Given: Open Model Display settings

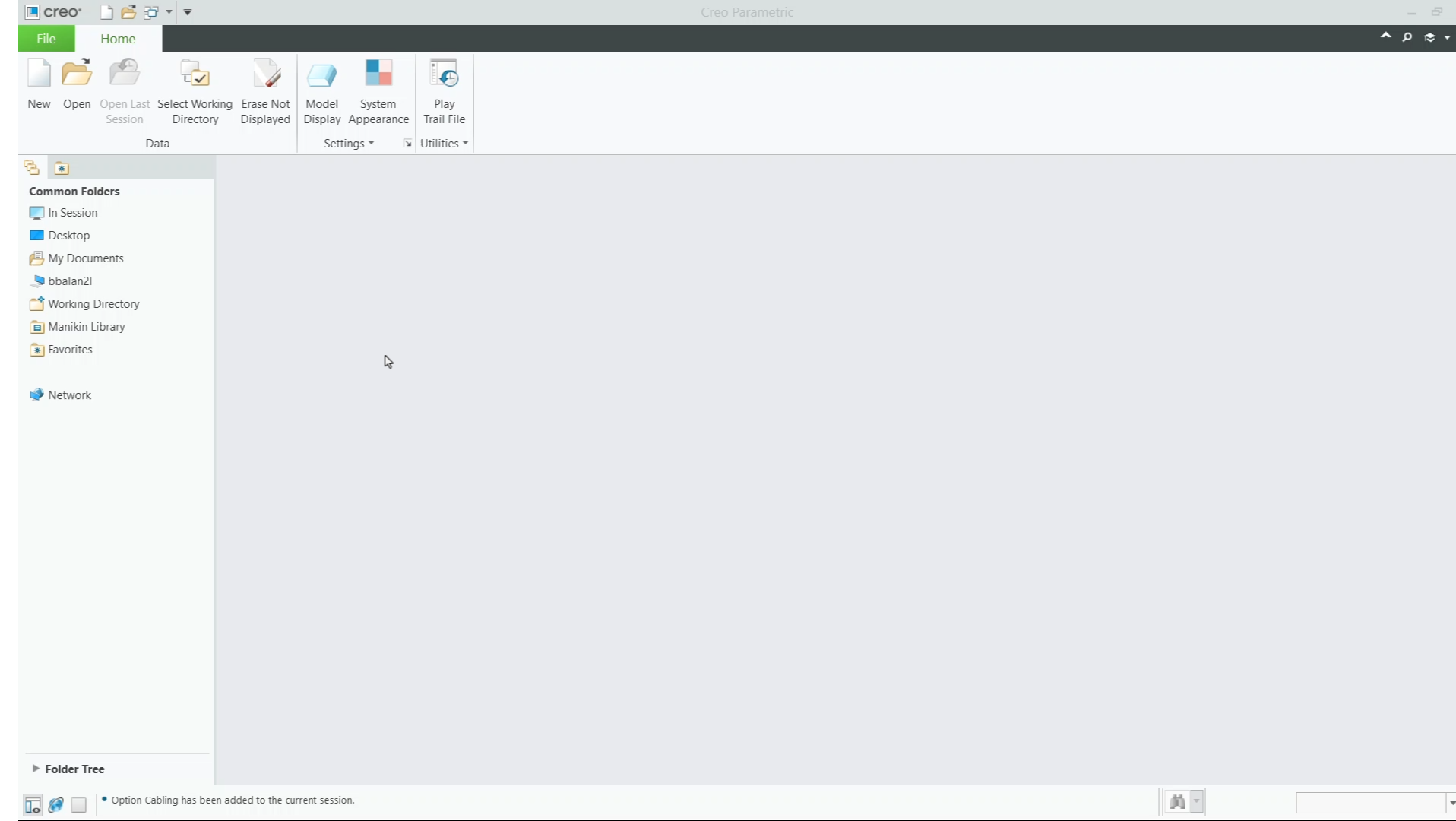Looking at the screenshot, I should [322, 91].
